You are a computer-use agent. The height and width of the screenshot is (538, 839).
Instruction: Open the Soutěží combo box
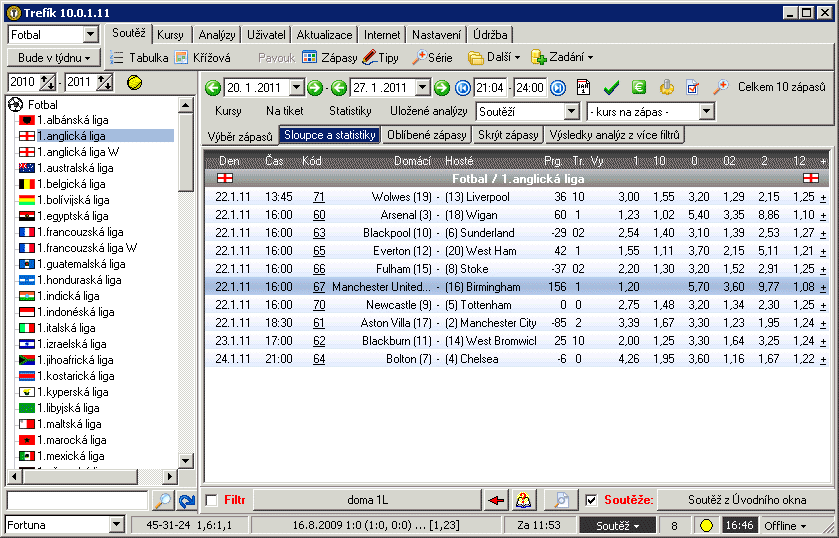571,112
